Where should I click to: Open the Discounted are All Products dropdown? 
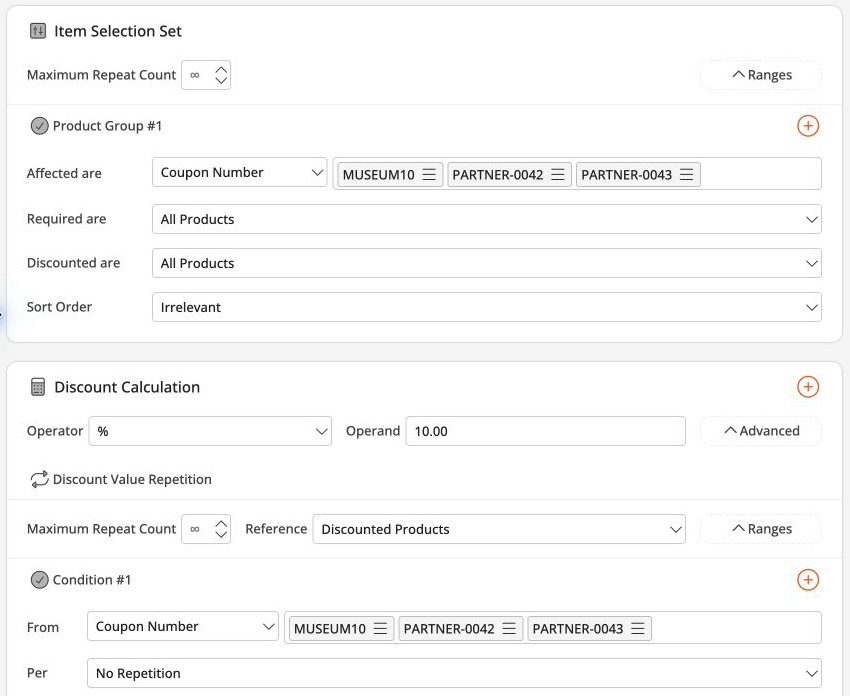(x=487, y=263)
